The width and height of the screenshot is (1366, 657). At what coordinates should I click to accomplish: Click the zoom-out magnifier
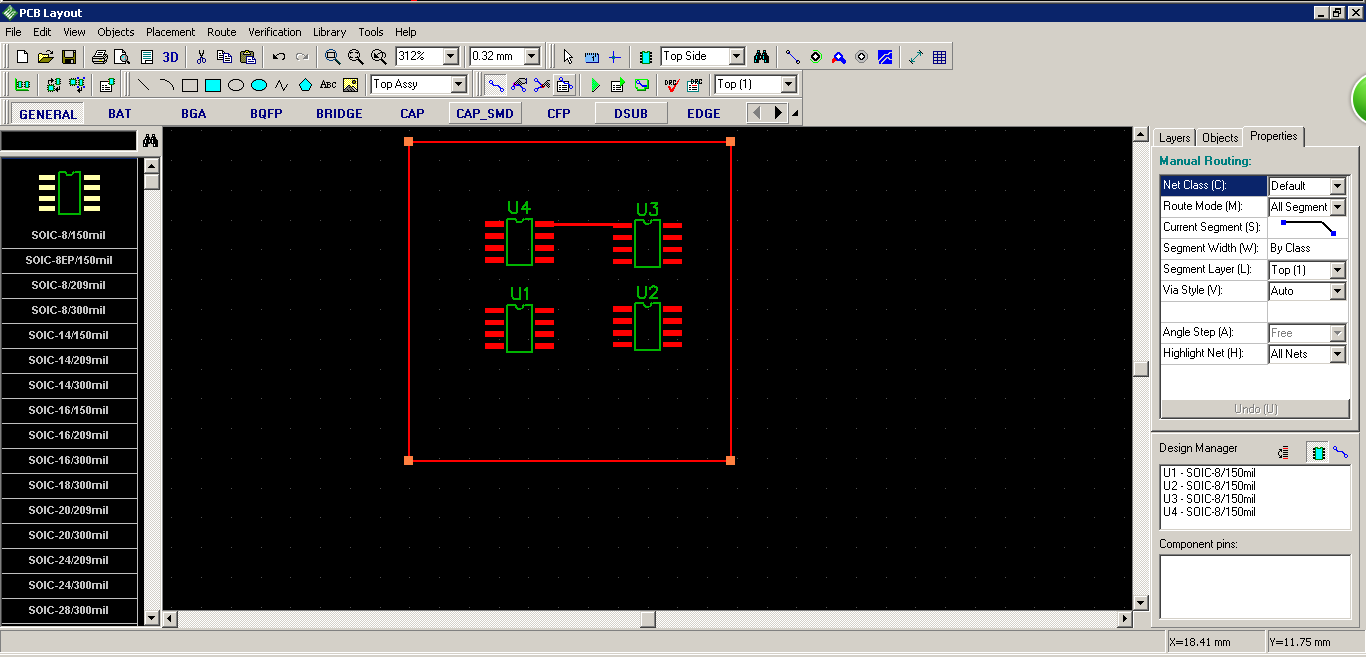(x=355, y=57)
